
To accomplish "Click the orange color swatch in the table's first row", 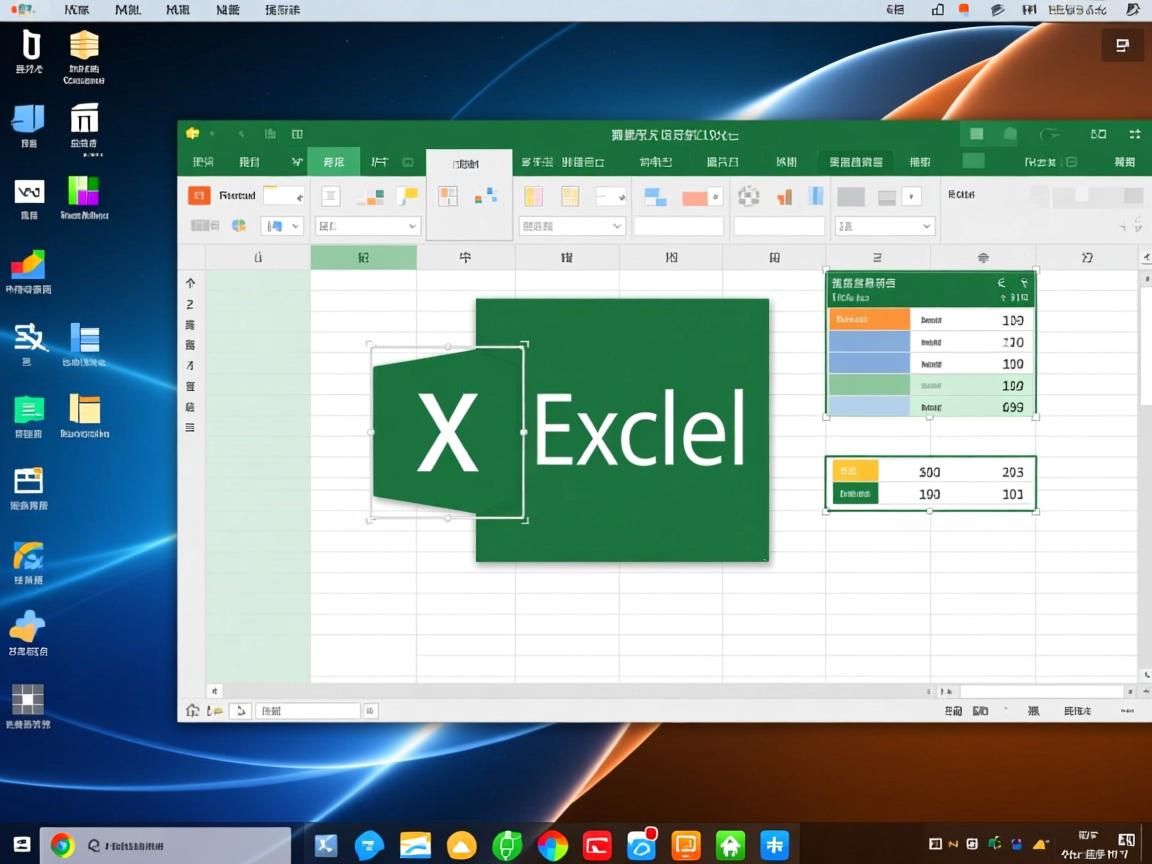I will 868,318.
